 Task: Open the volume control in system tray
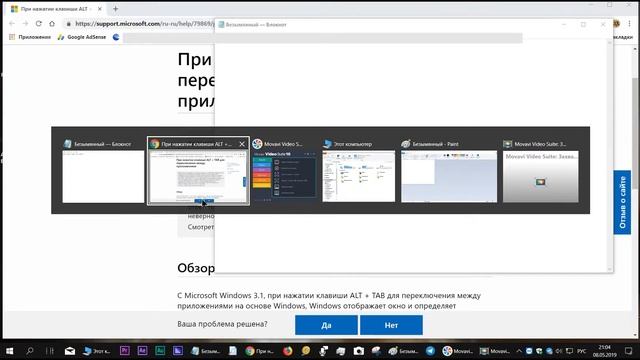(x=559, y=351)
